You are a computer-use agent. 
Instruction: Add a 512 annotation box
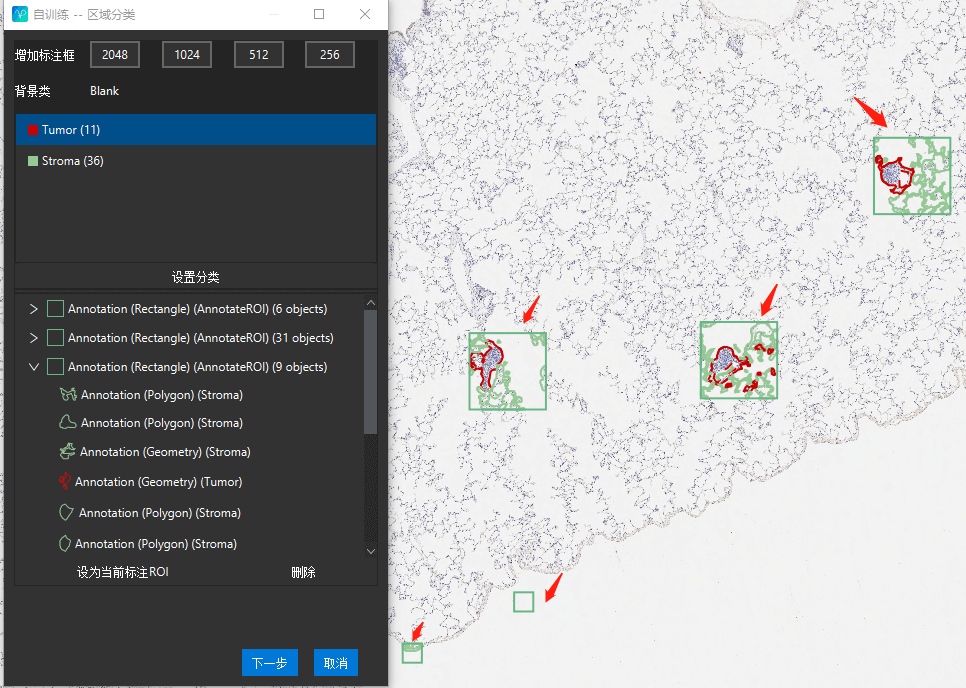click(259, 55)
